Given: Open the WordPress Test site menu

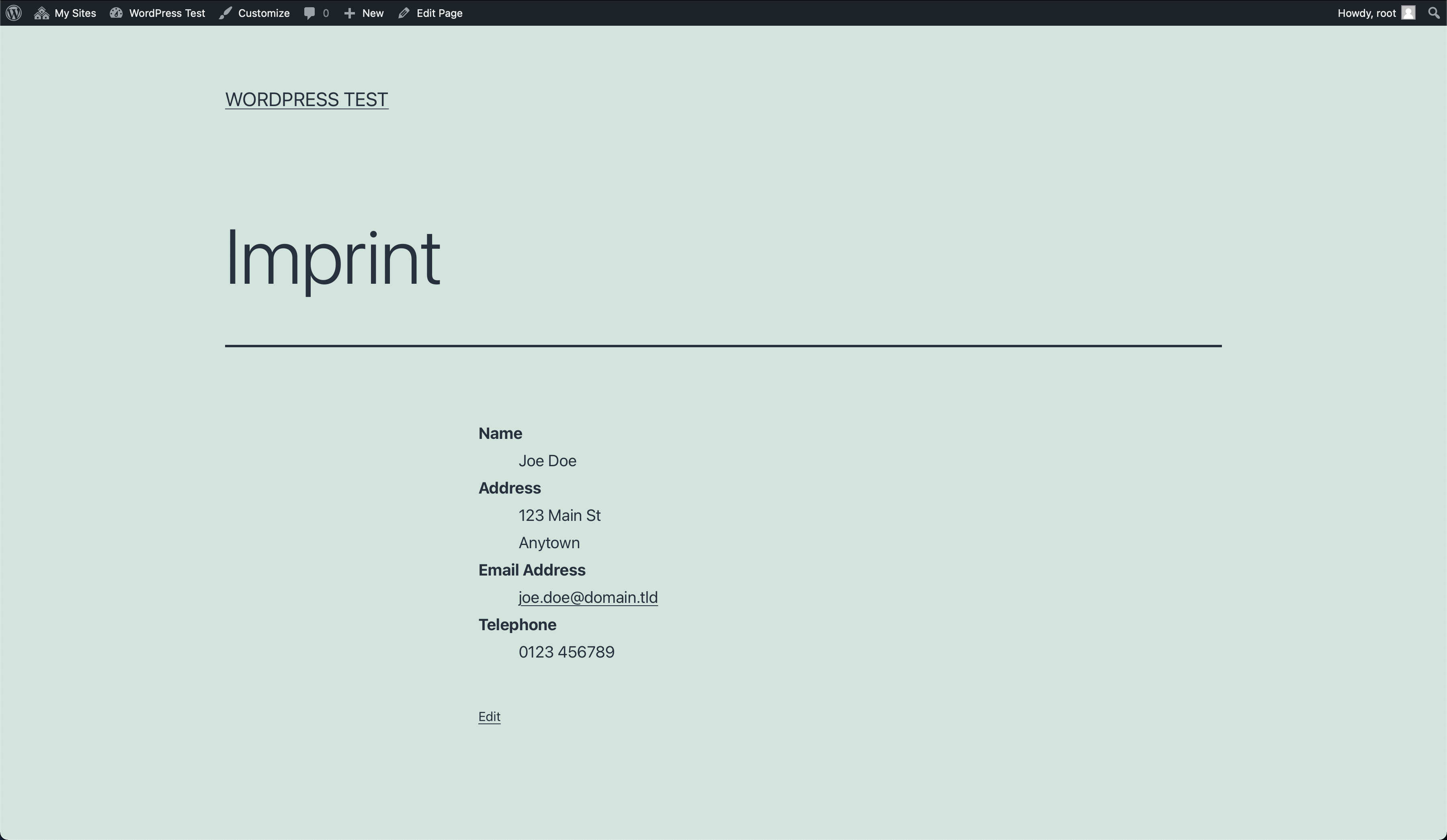Looking at the screenshot, I should (166, 13).
